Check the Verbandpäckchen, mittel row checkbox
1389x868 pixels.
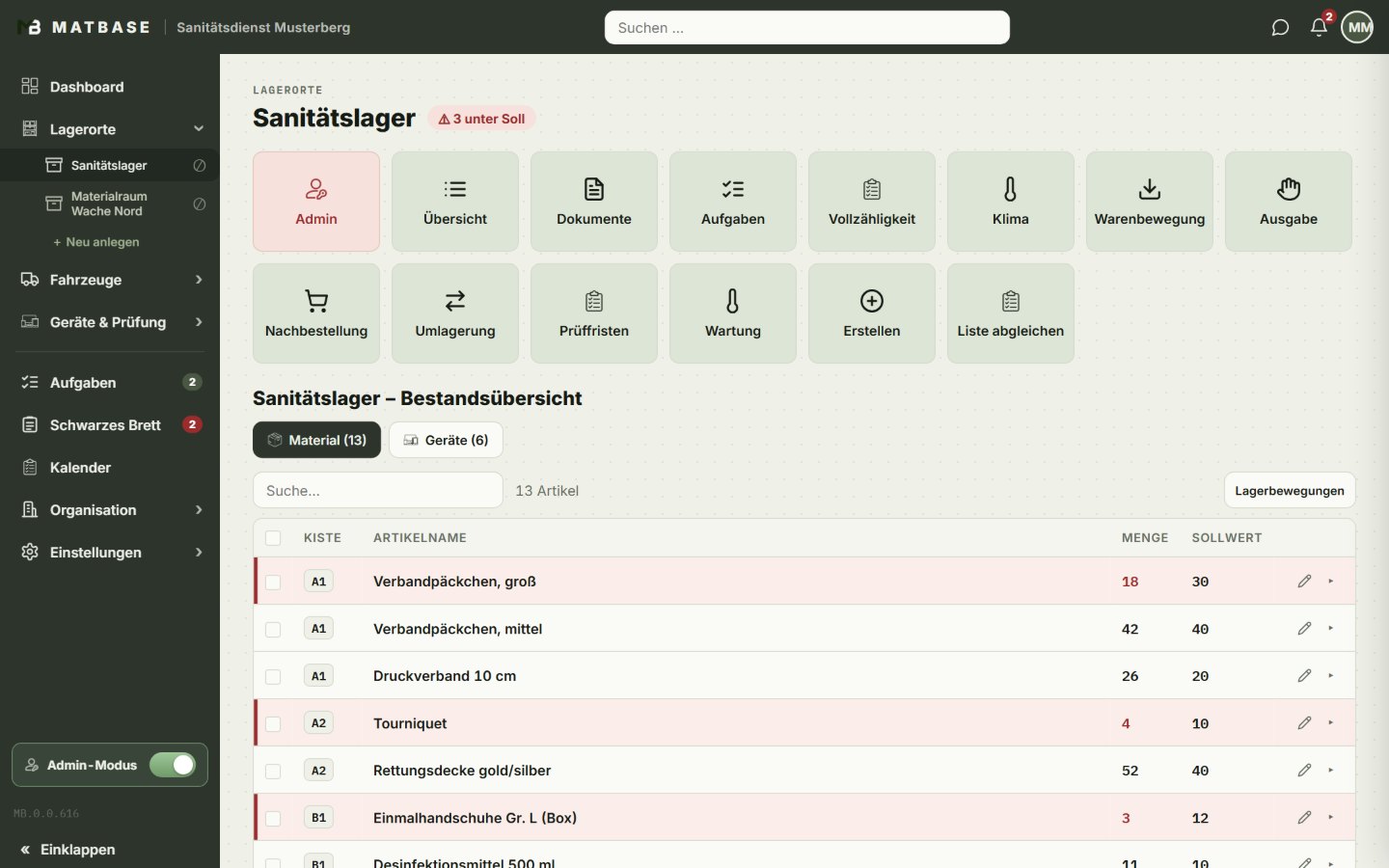(273, 629)
